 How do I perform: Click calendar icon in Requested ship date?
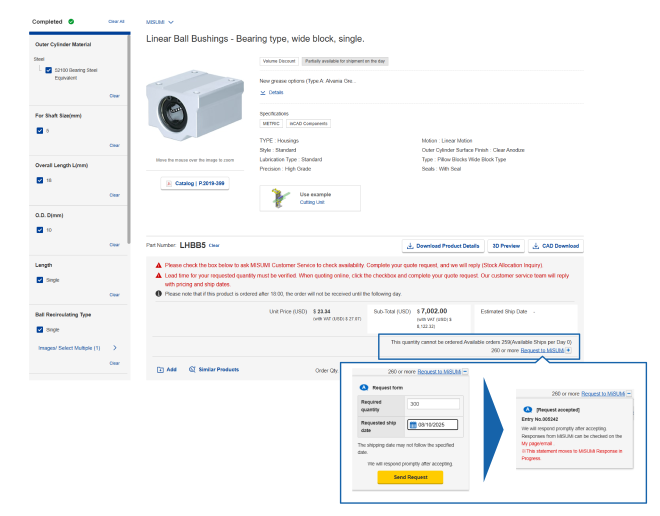414,424
